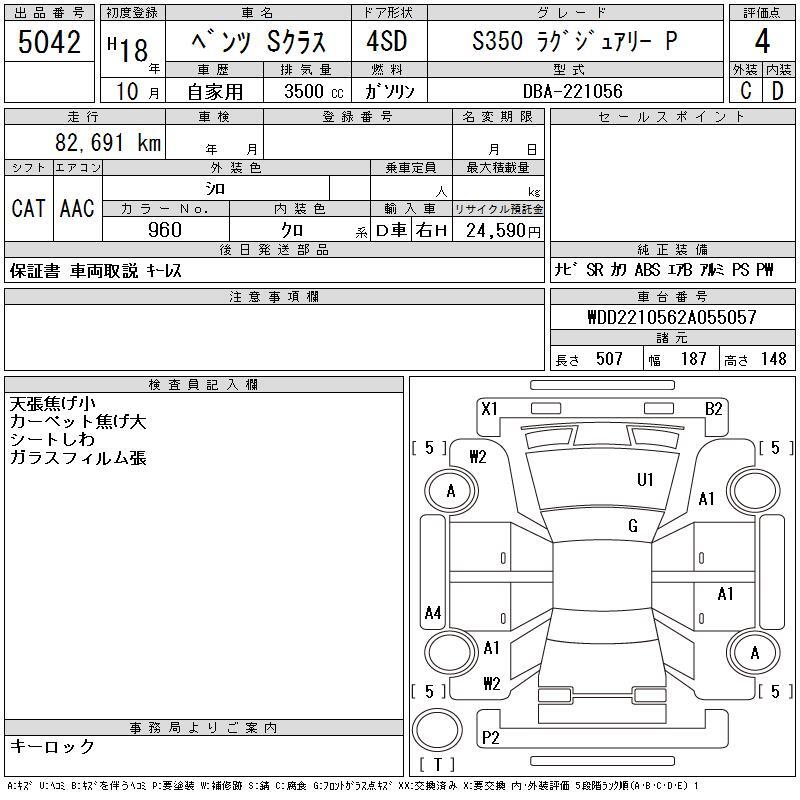Click the office notice キーロック

pyautogui.click(x=52, y=746)
